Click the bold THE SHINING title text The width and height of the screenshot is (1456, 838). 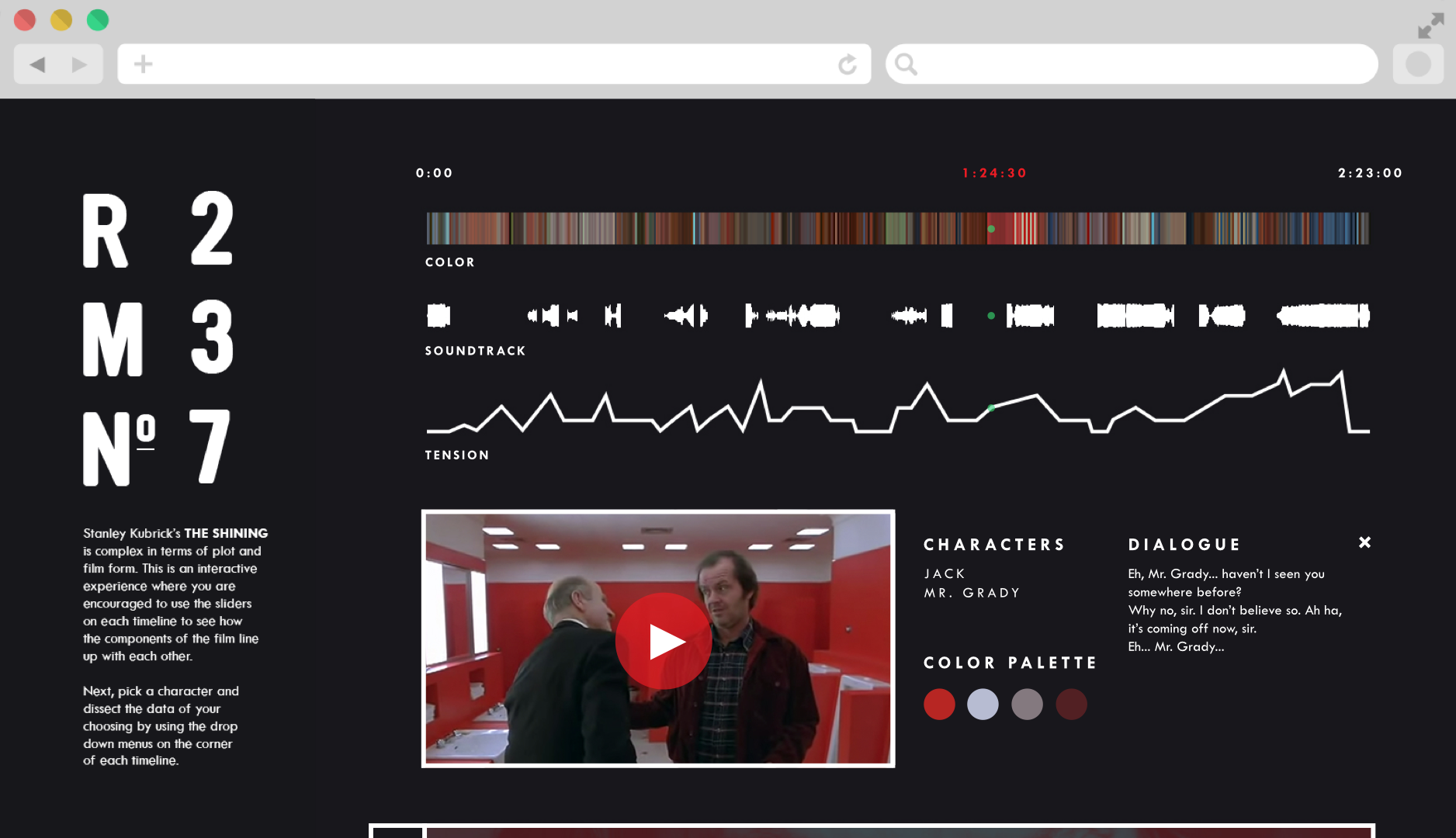pos(226,533)
